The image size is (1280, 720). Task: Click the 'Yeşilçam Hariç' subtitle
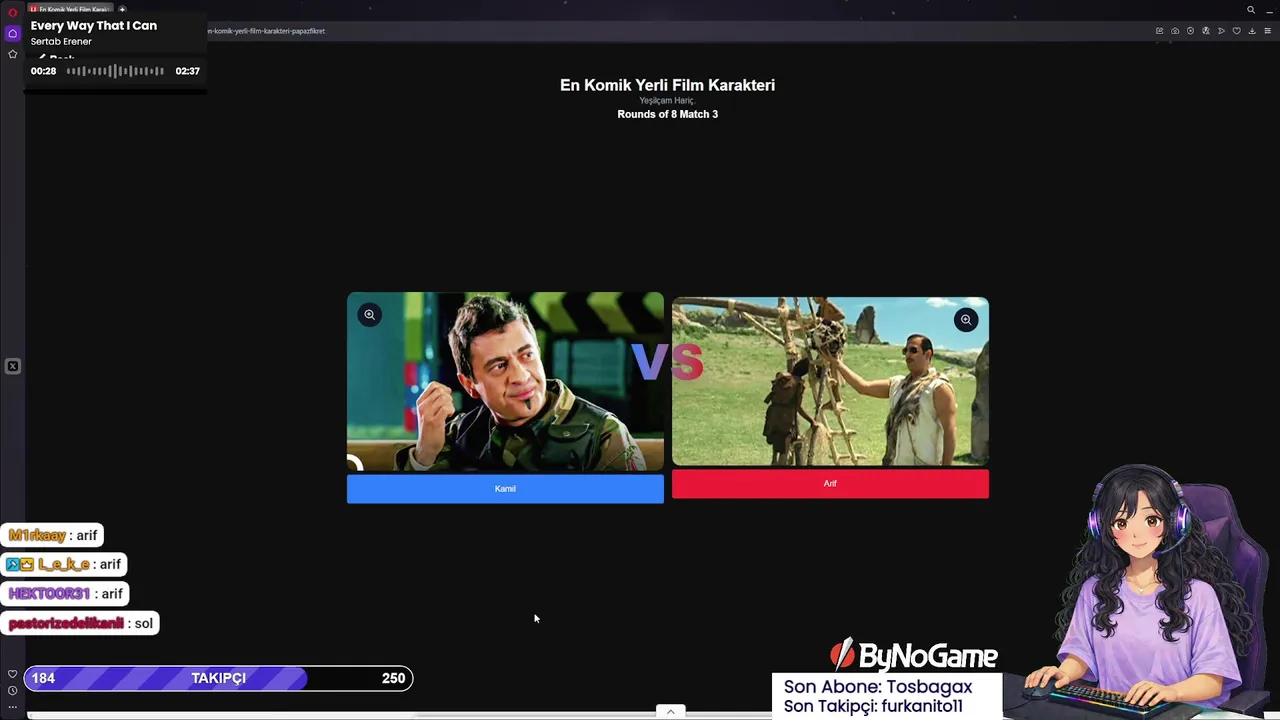point(667,101)
